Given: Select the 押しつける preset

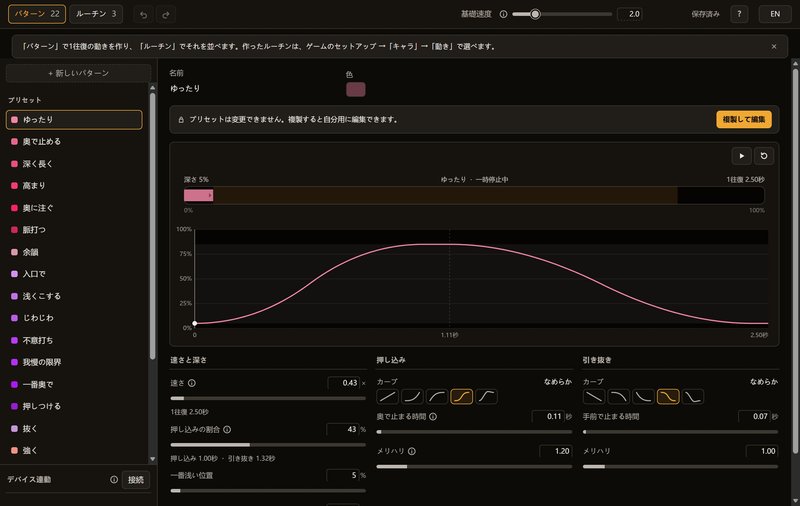Looking at the screenshot, I should 74,406.
